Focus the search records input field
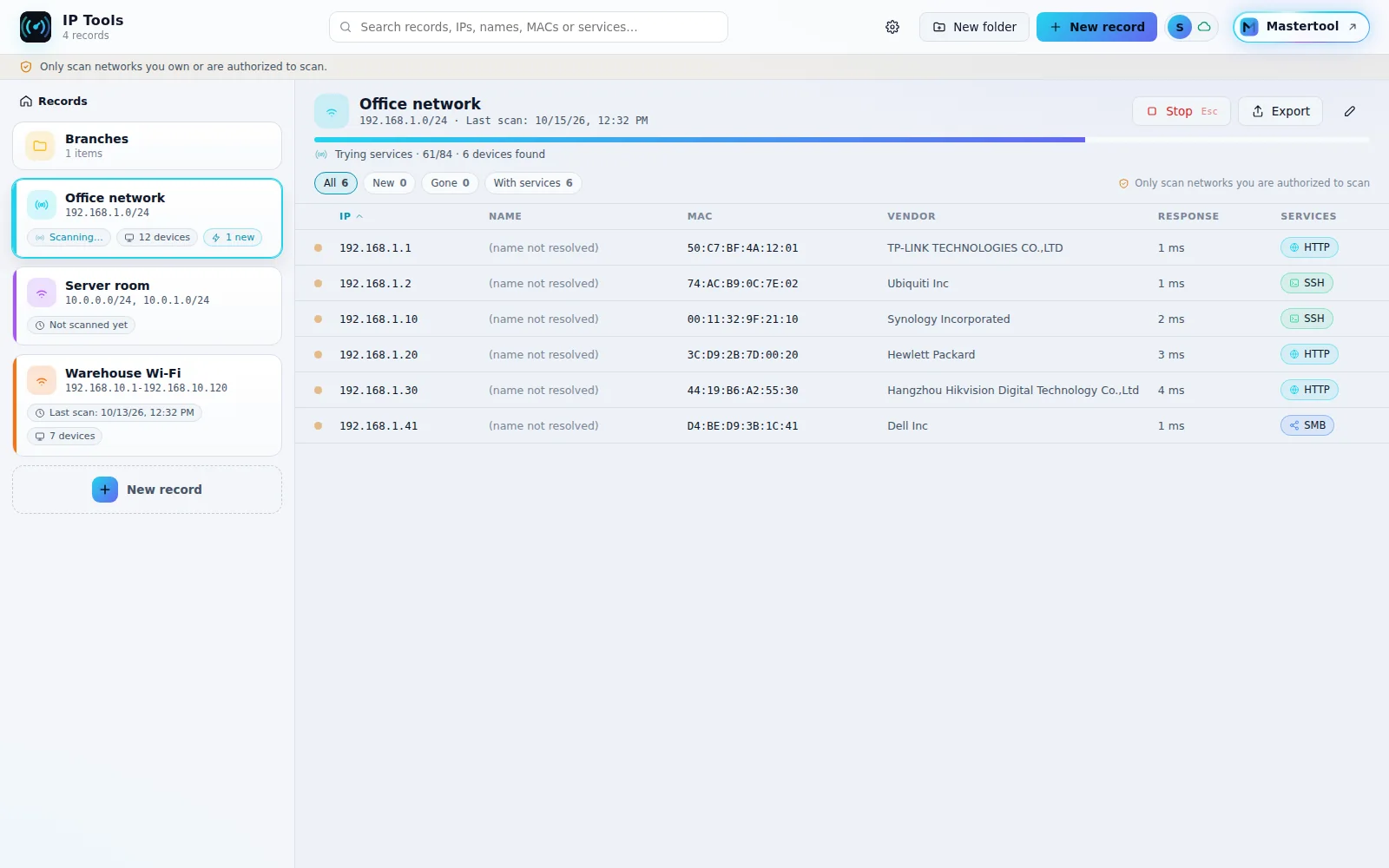 pos(529,27)
